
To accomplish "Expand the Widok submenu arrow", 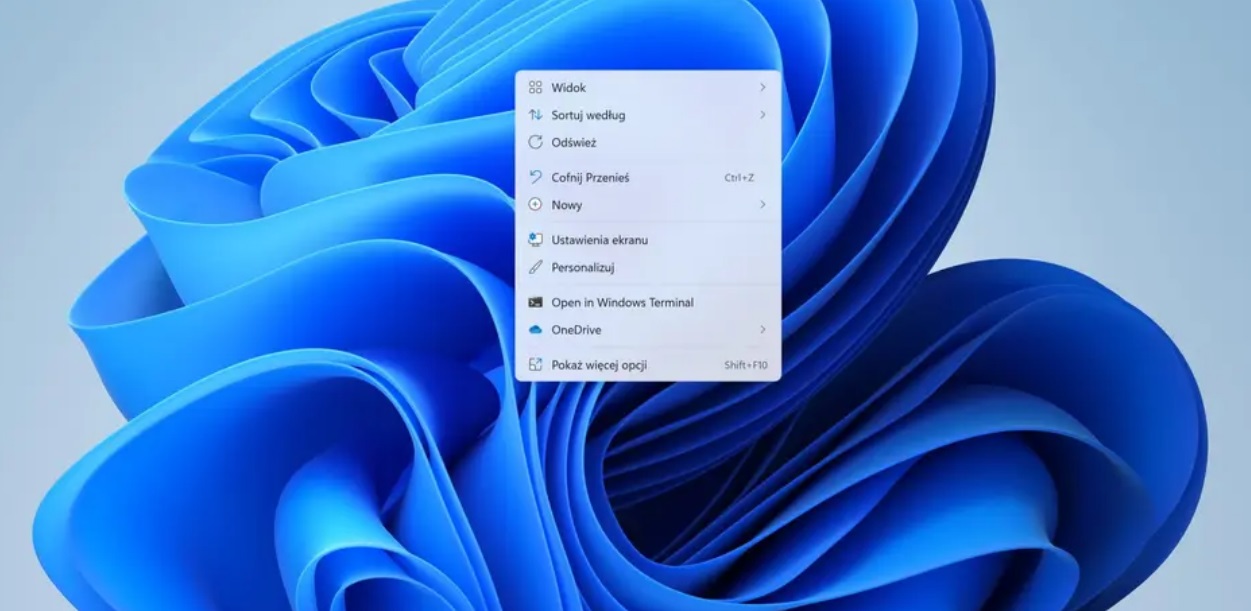I will click(762, 88).
